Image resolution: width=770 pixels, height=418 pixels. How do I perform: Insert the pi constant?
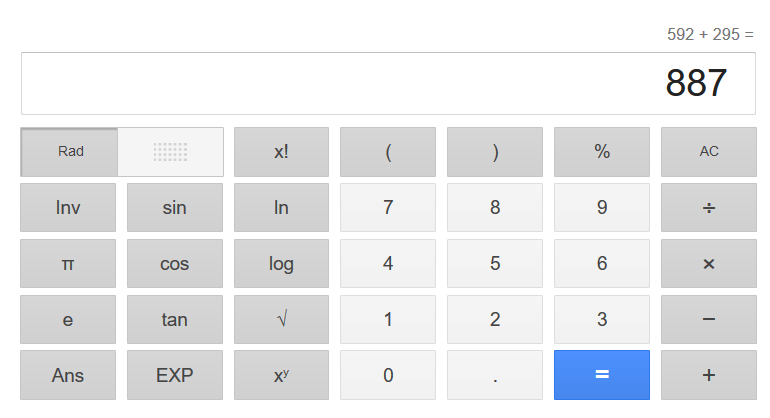point(68,264)
